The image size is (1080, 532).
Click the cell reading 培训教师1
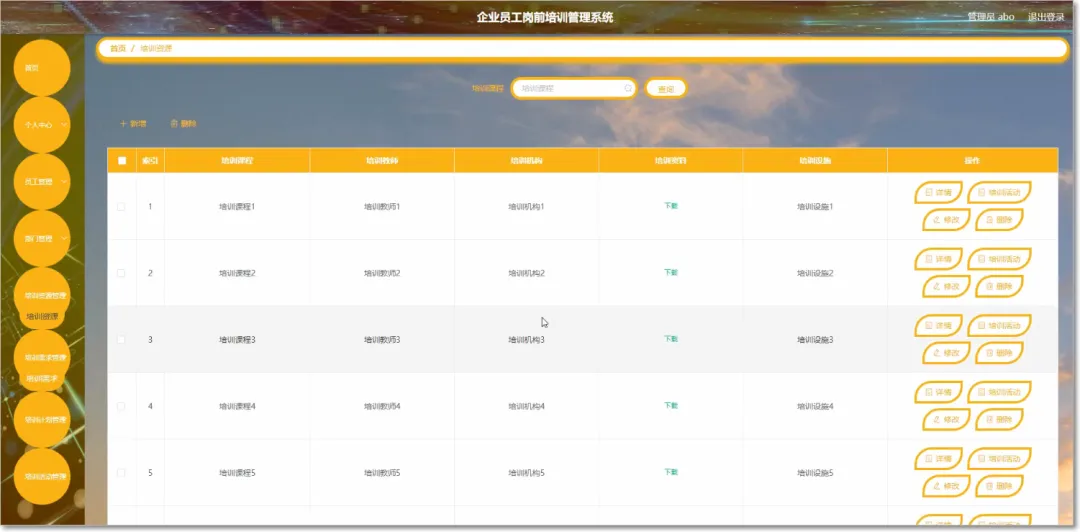click(x=382, y=207)
